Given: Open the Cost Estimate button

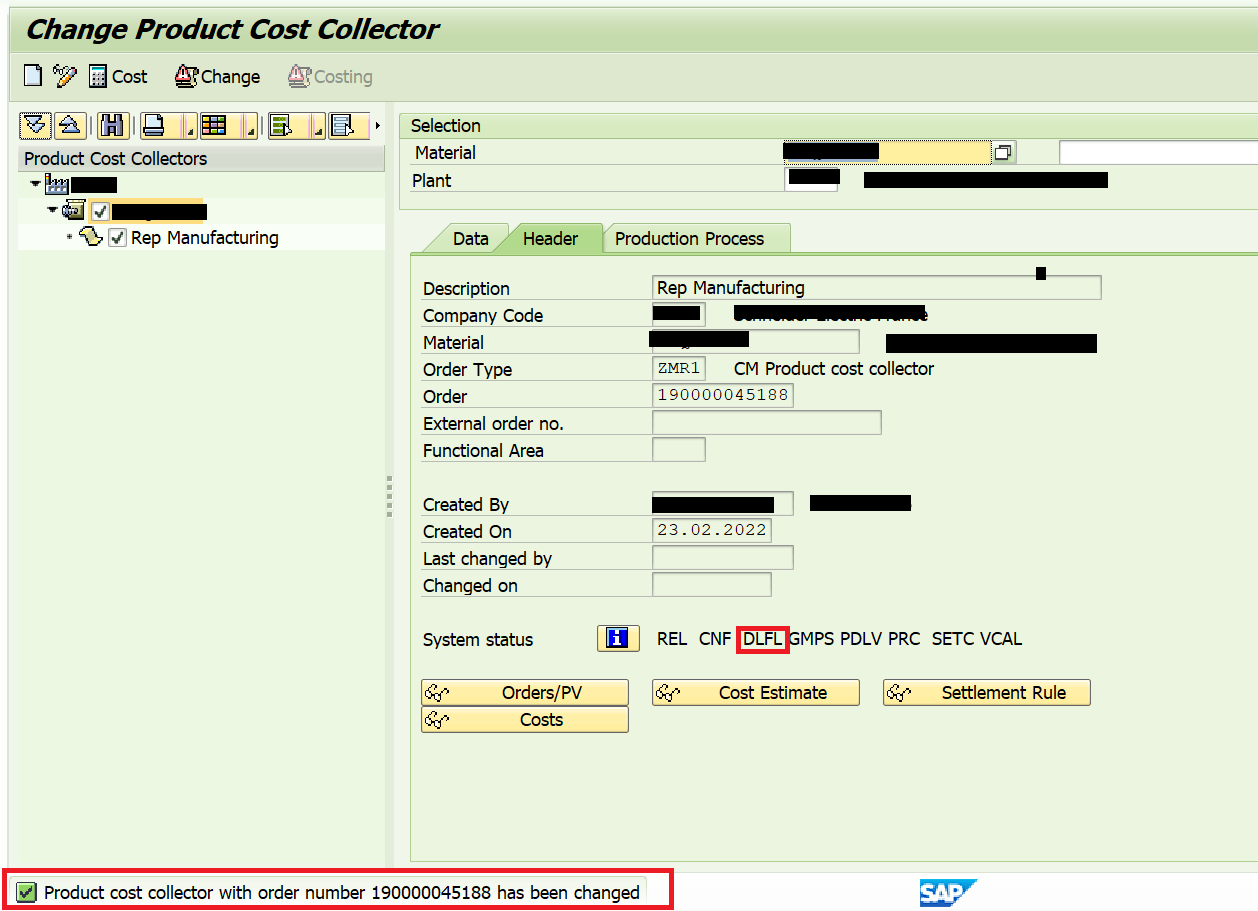Looking at the screenshot, I should [755, 692].
